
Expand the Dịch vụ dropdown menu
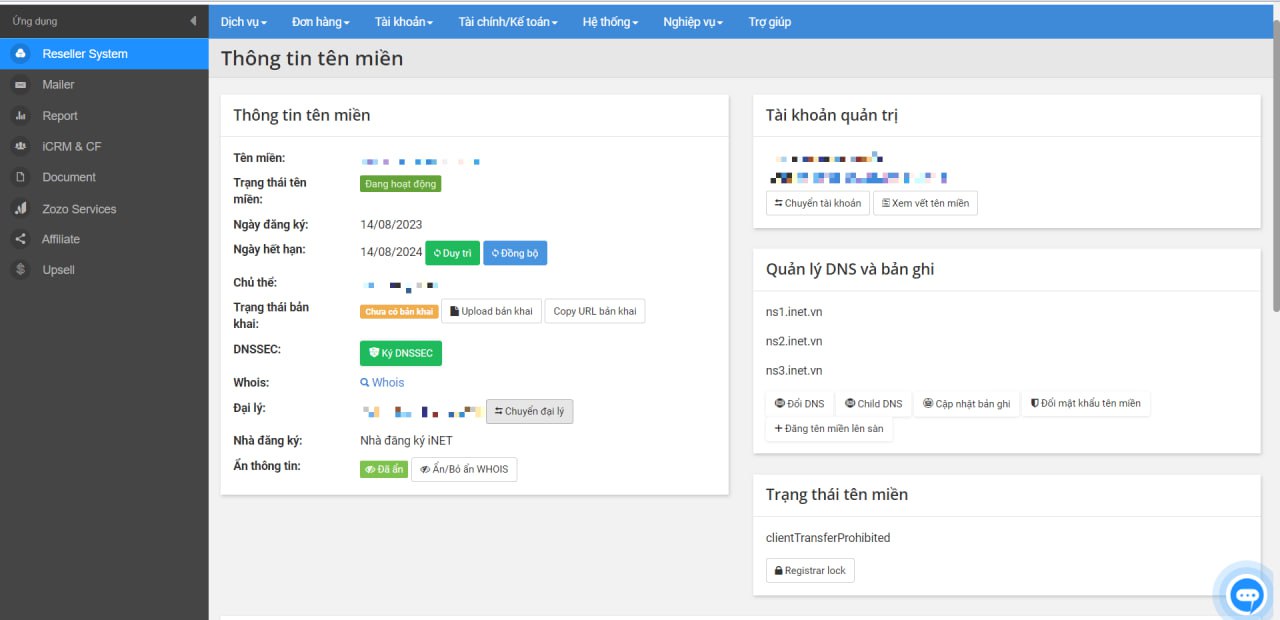243,22
